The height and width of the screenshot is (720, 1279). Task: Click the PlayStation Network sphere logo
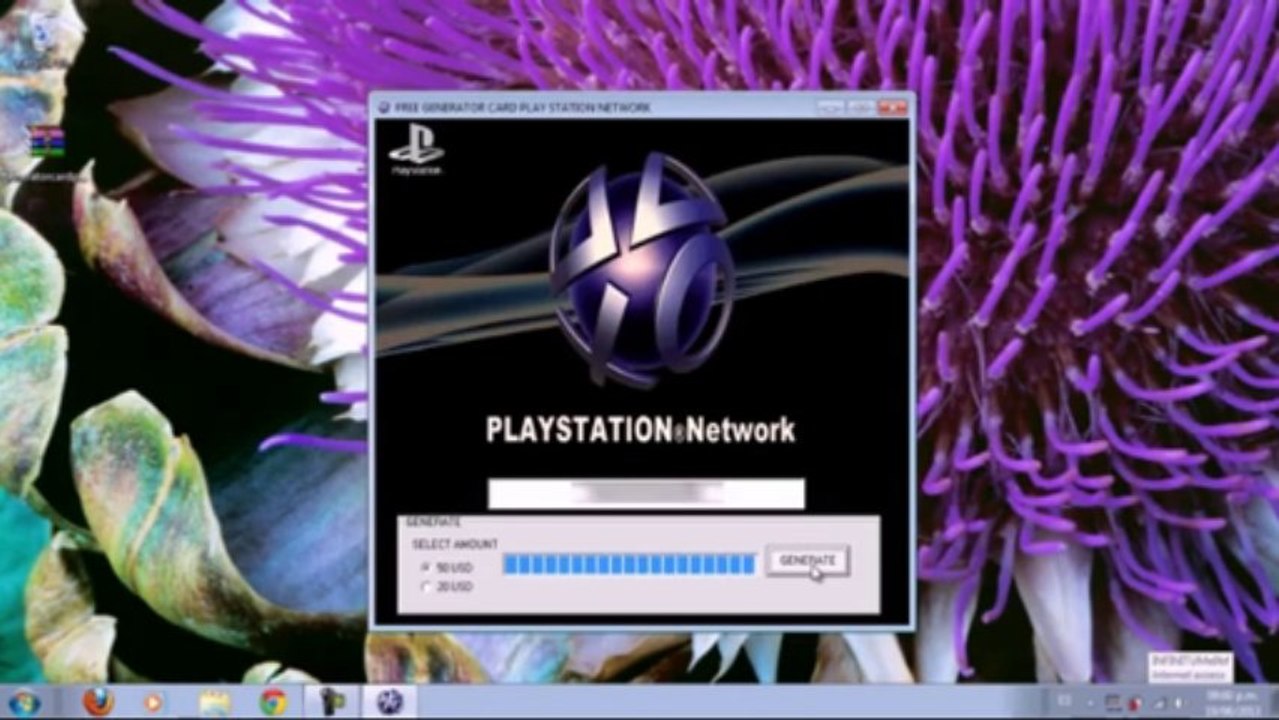(641, 268)
